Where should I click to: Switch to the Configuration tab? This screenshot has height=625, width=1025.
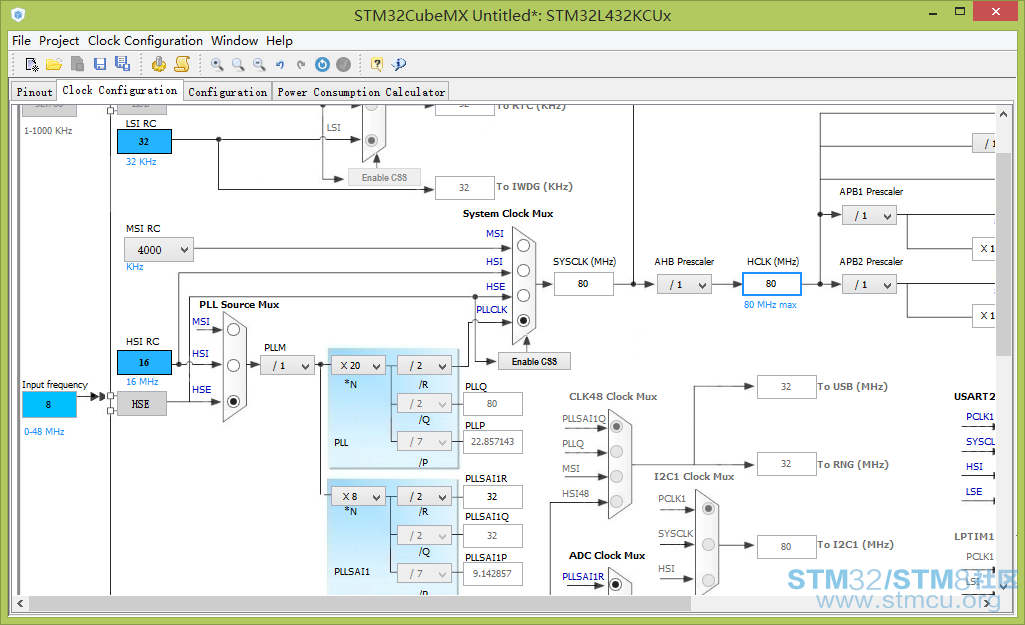227,92
